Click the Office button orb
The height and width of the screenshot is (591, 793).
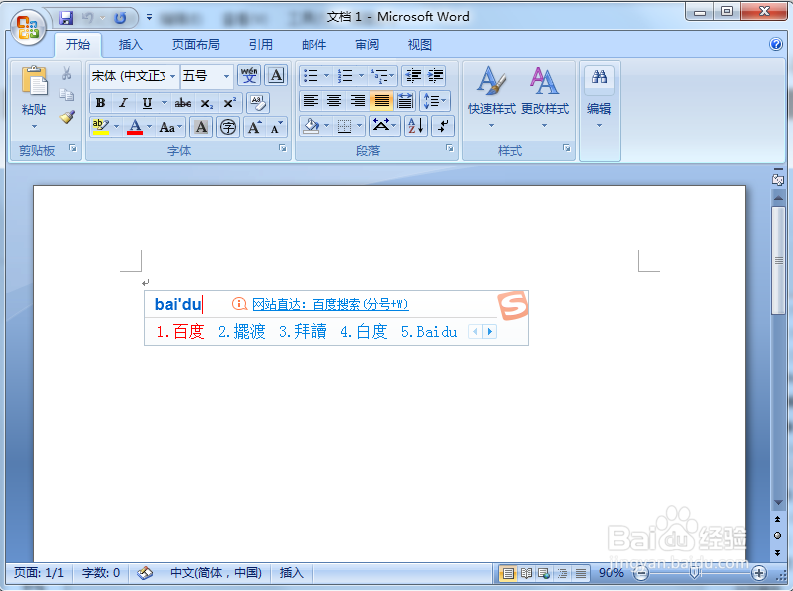(x=28, y=27)
